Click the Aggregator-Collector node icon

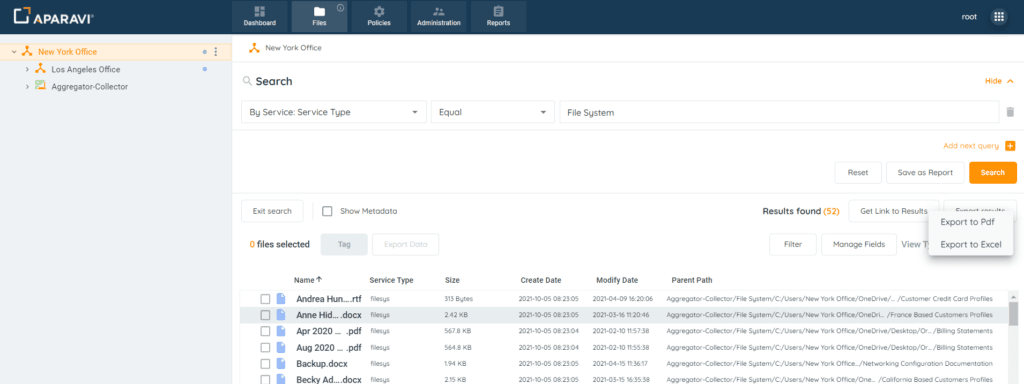pos(40,86)
